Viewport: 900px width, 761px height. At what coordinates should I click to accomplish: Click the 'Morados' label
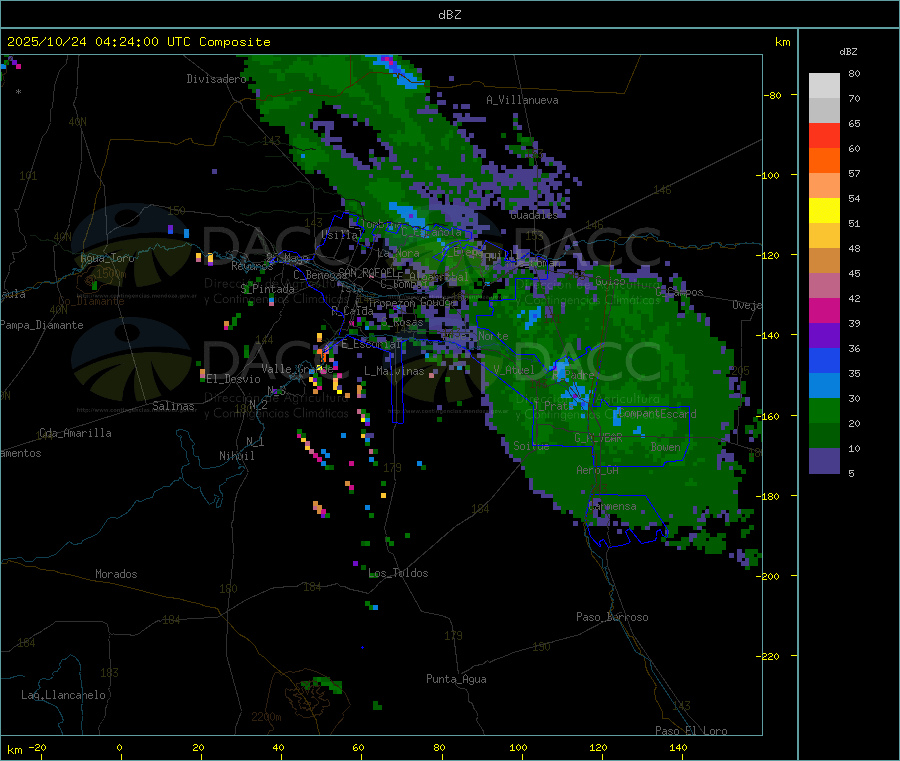coord(116,574)
